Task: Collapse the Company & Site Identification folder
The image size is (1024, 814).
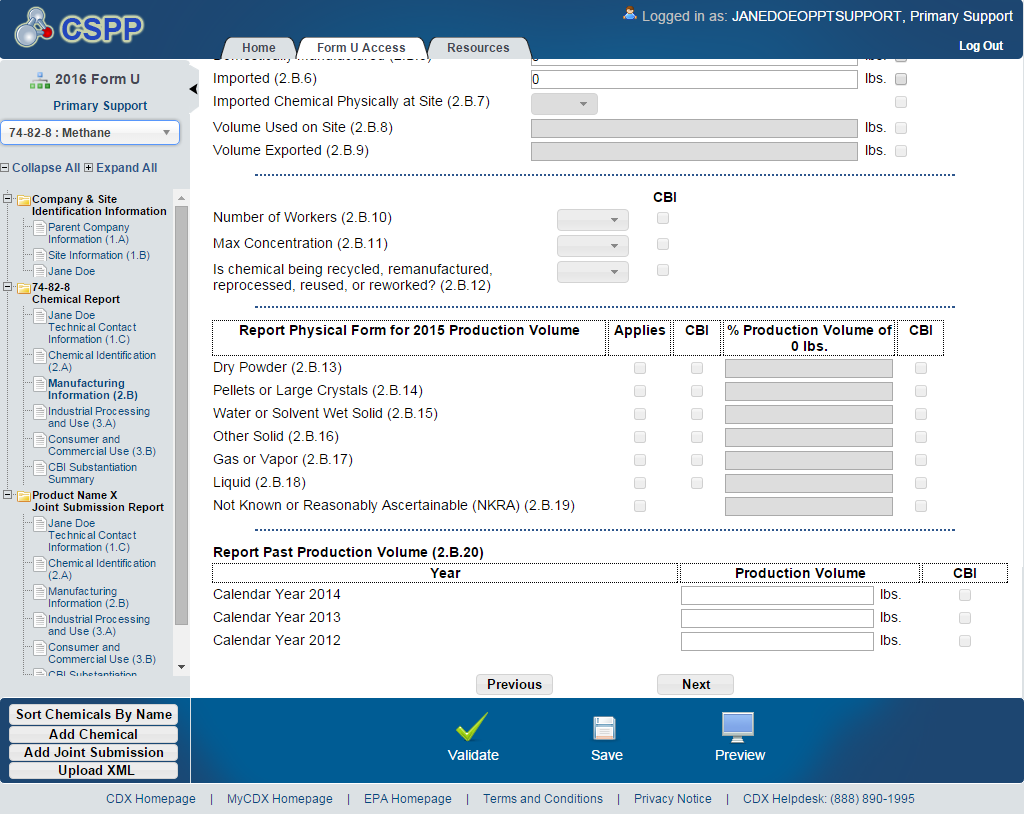Action: [x=8, y=199]
